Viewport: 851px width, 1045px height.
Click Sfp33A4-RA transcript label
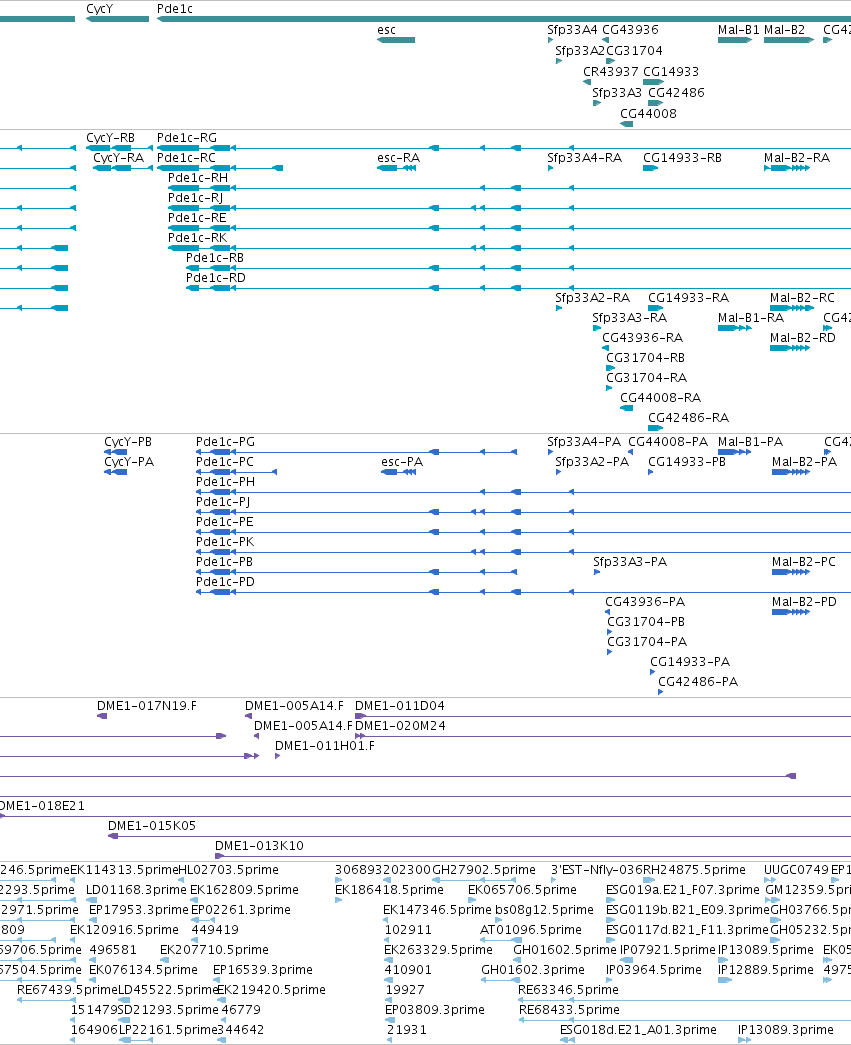[584, 158]
